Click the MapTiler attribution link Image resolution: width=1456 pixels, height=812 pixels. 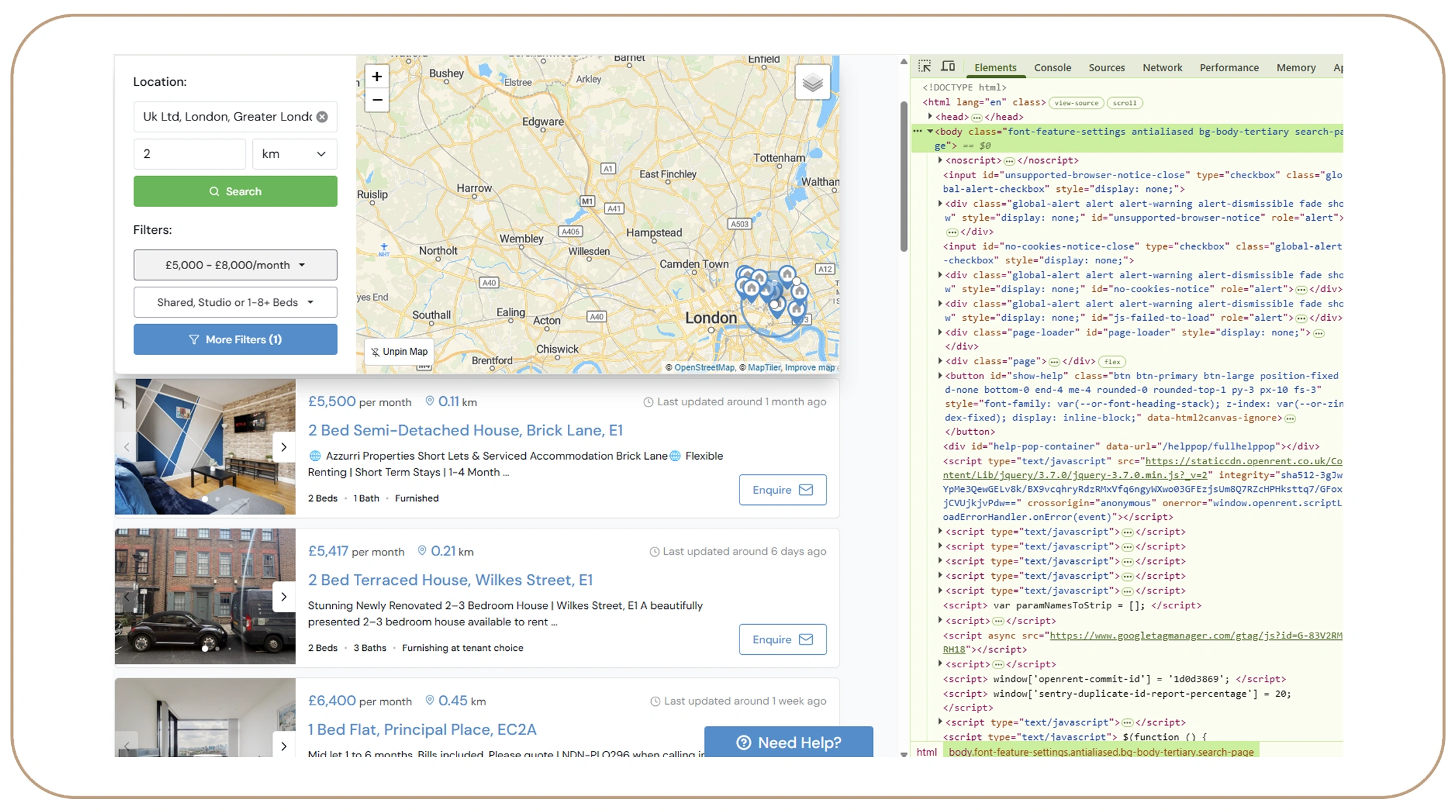point(764,367)
